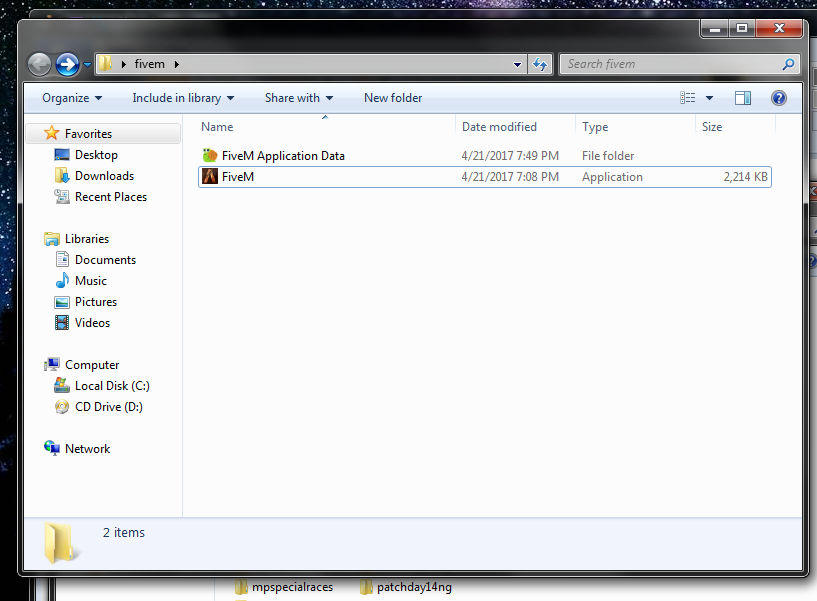
Task: Click the 2,214 KB size value
Action: pyautogui.click(x=745, y=177)
